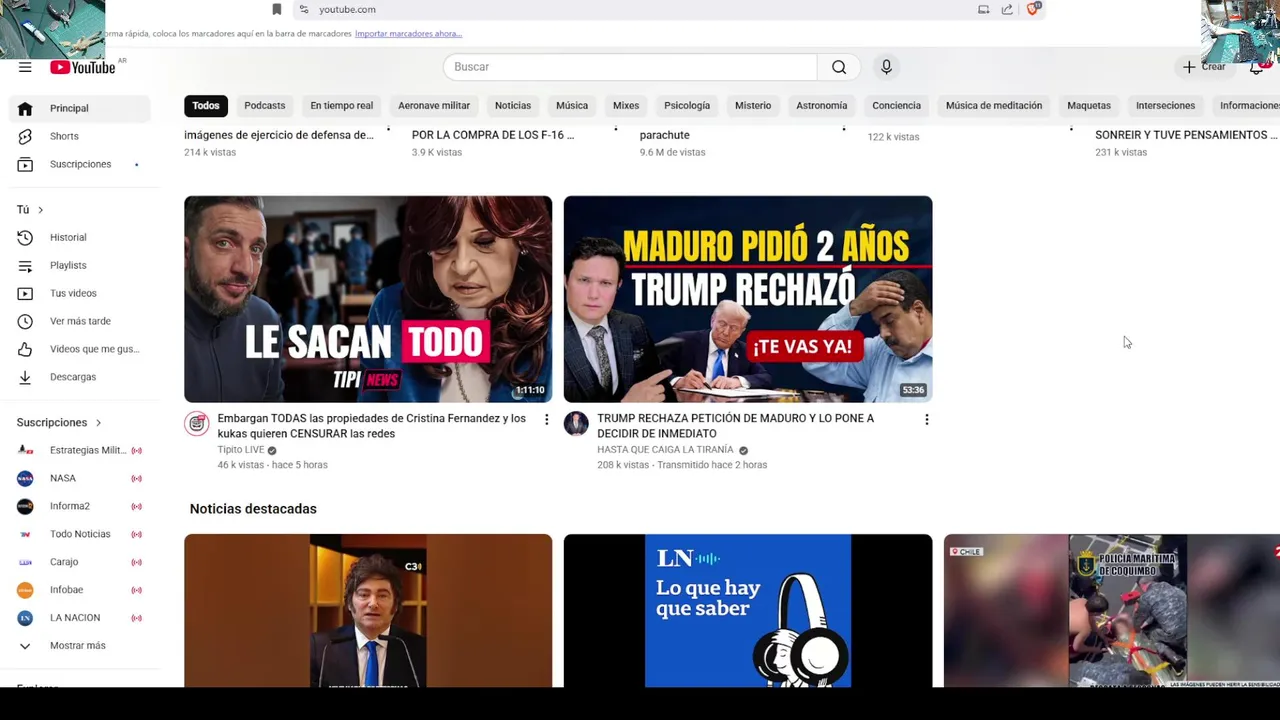Select Música de meditación chip
Screen dimensions: 1280x720
click(994, 105)
